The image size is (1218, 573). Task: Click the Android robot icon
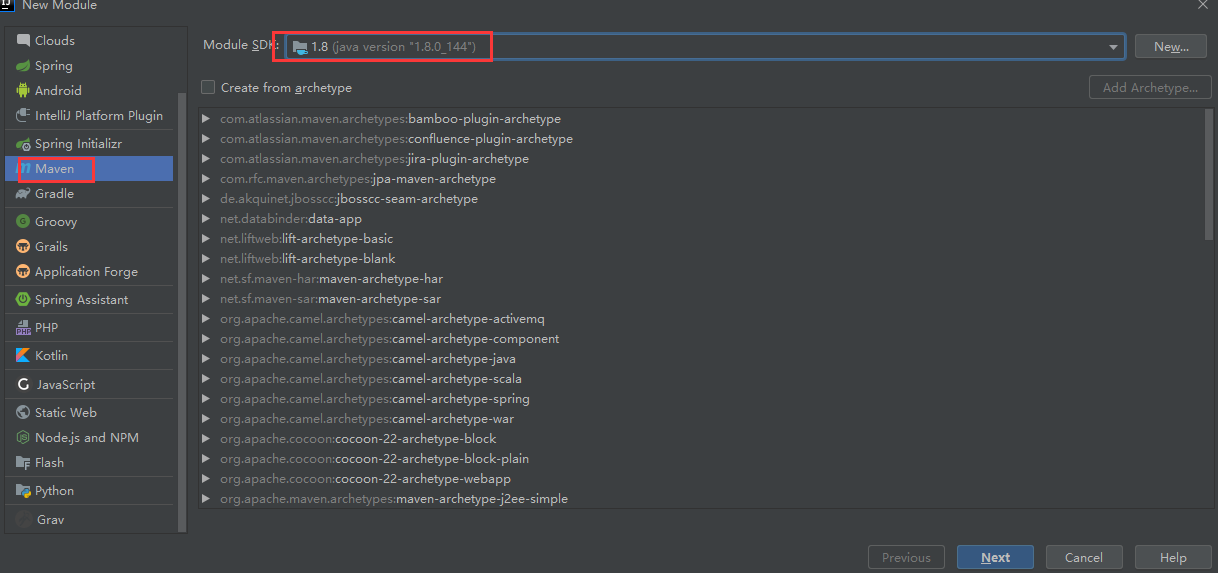pos(24,91)
